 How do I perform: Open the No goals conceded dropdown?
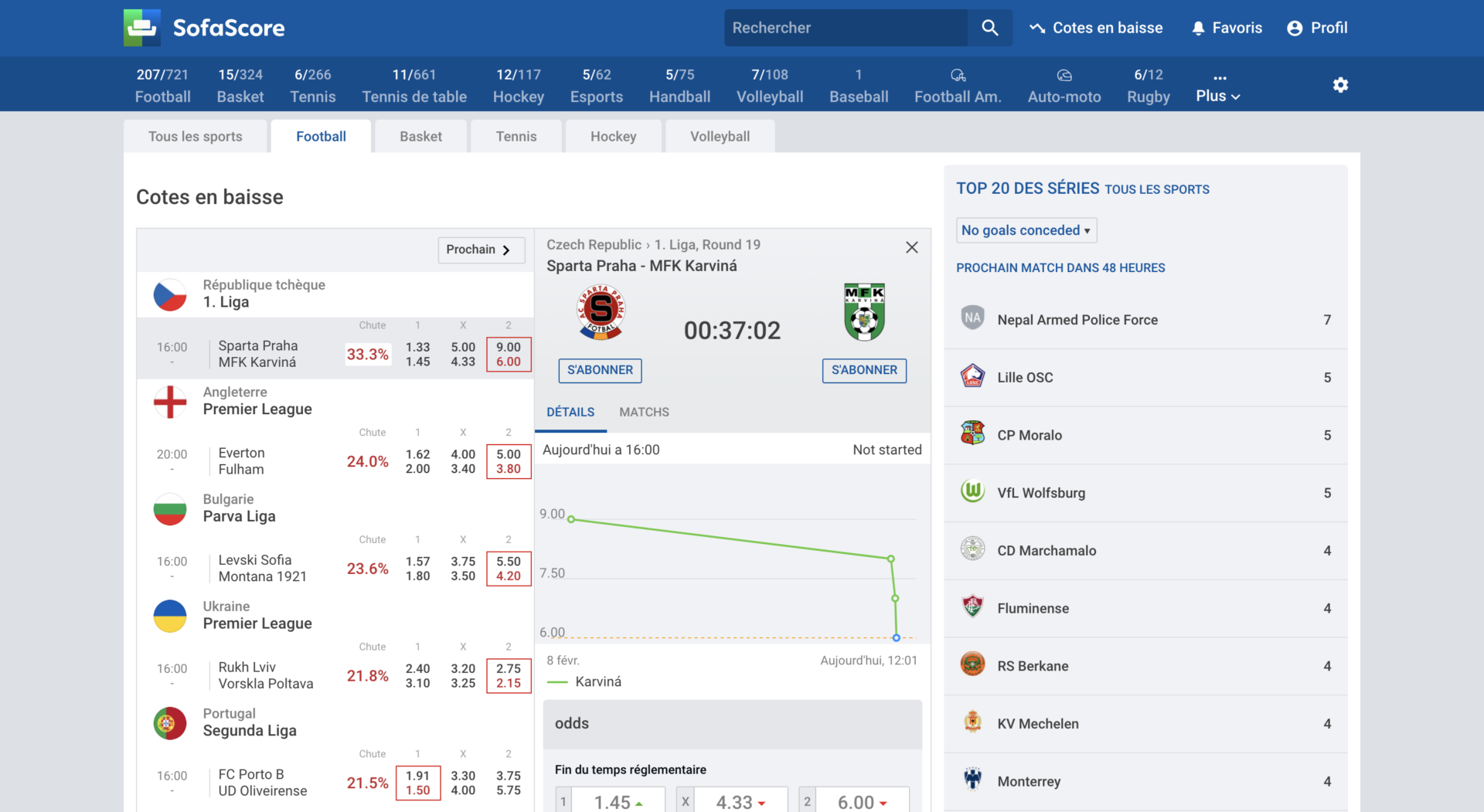[x=1026, y=230]
